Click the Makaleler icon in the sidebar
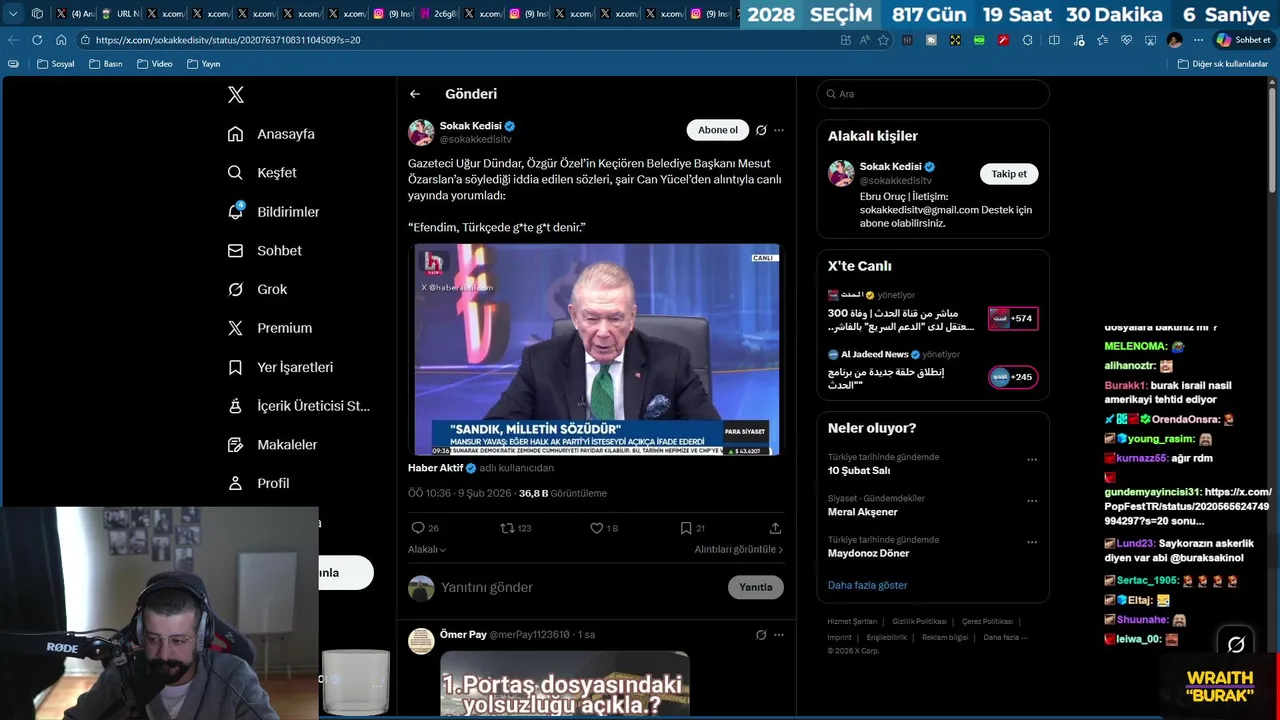Screen dimensions: 1280x720 (x=235, y=444)
